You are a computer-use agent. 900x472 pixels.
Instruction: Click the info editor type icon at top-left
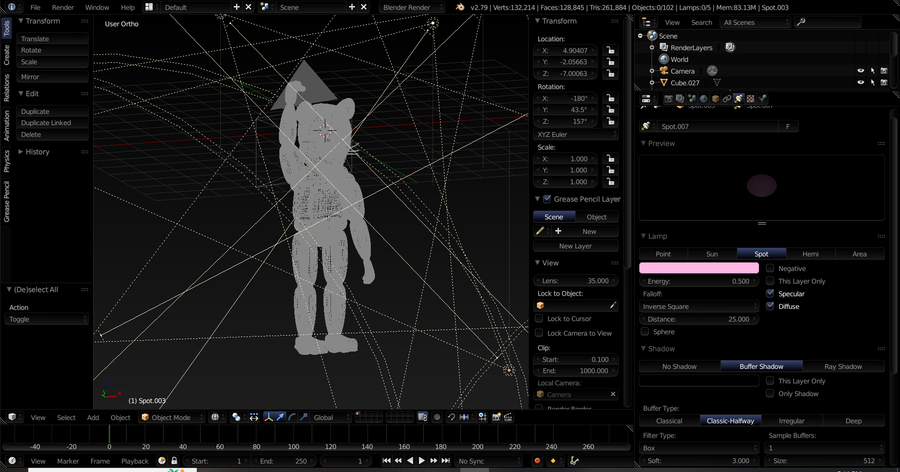click(11, 7)
